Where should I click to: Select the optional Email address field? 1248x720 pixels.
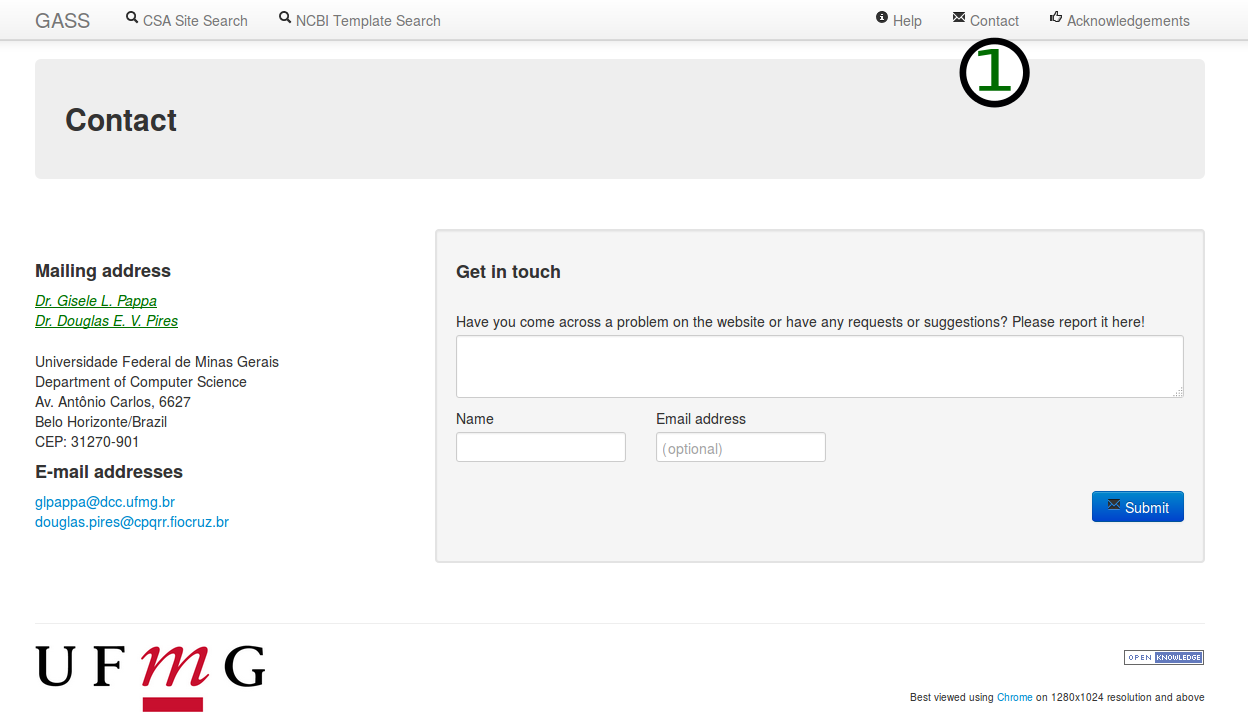point(740,447)
